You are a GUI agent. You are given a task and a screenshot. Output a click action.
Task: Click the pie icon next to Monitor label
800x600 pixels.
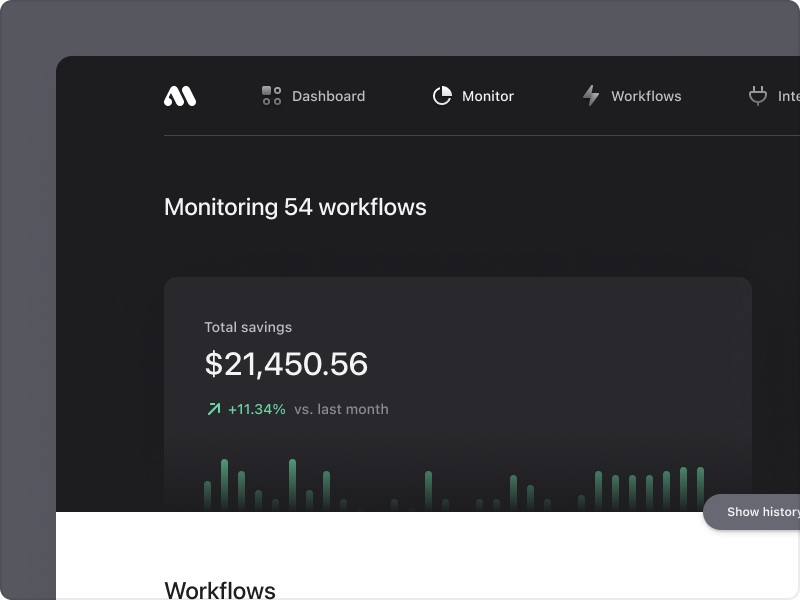coord(442,96)
